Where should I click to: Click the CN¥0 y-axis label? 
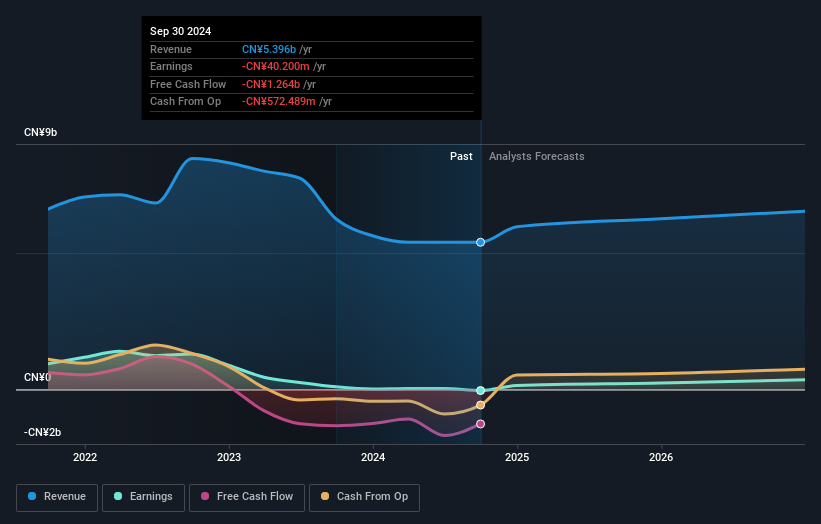click(37, 377)
